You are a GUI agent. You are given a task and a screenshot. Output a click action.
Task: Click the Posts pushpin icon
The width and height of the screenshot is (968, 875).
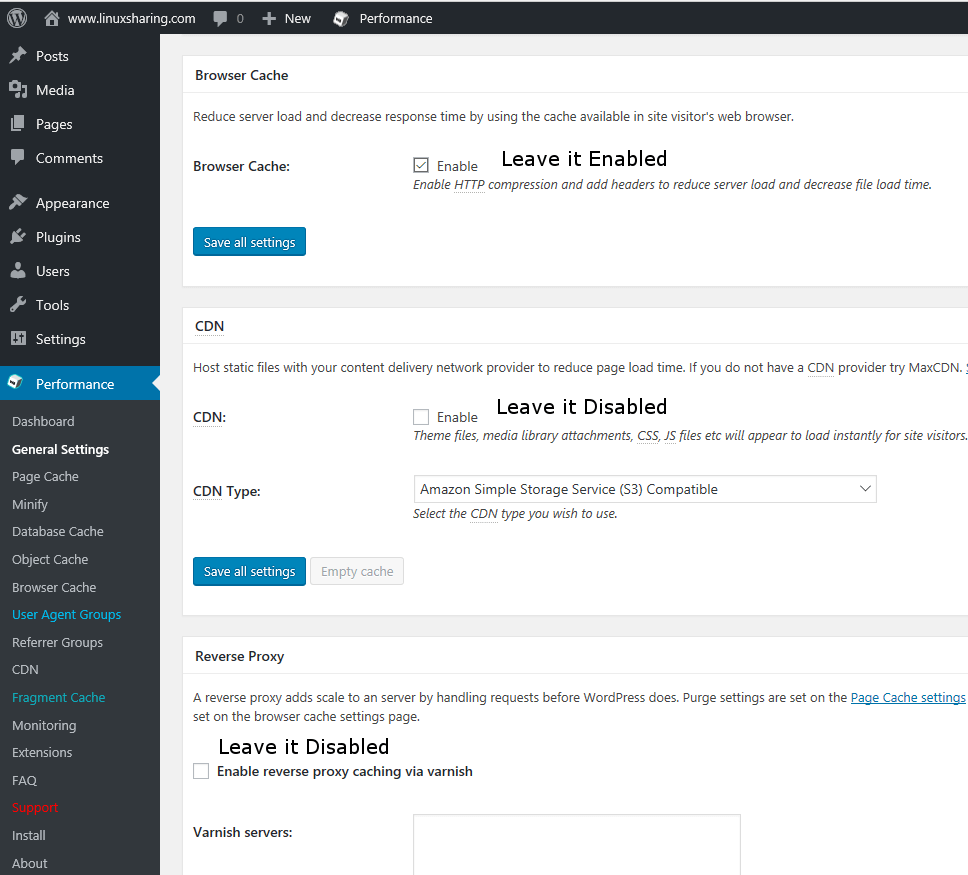coord(18,56)
